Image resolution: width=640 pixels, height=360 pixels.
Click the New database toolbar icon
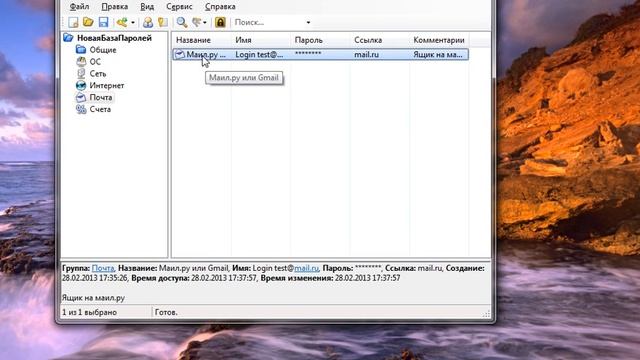point(73,22)
